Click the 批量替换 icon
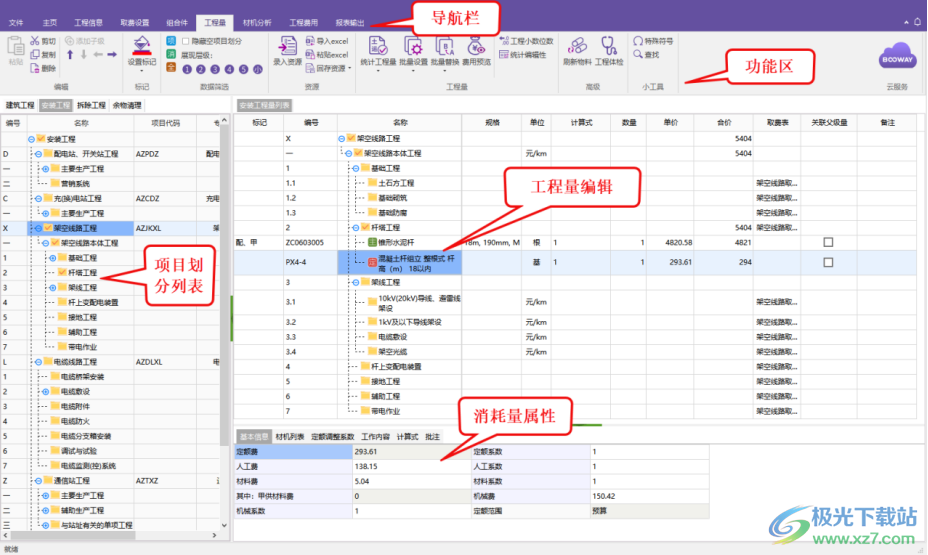 445,46
